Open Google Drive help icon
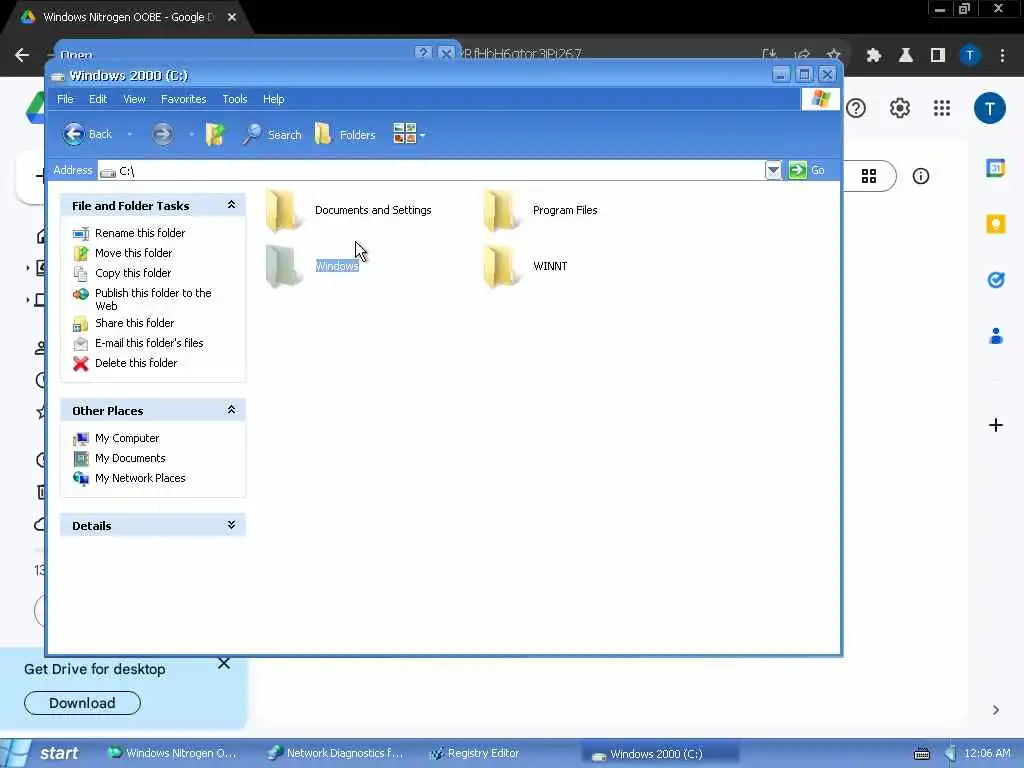Screen dimensions: 1024x768 [856, 108]
